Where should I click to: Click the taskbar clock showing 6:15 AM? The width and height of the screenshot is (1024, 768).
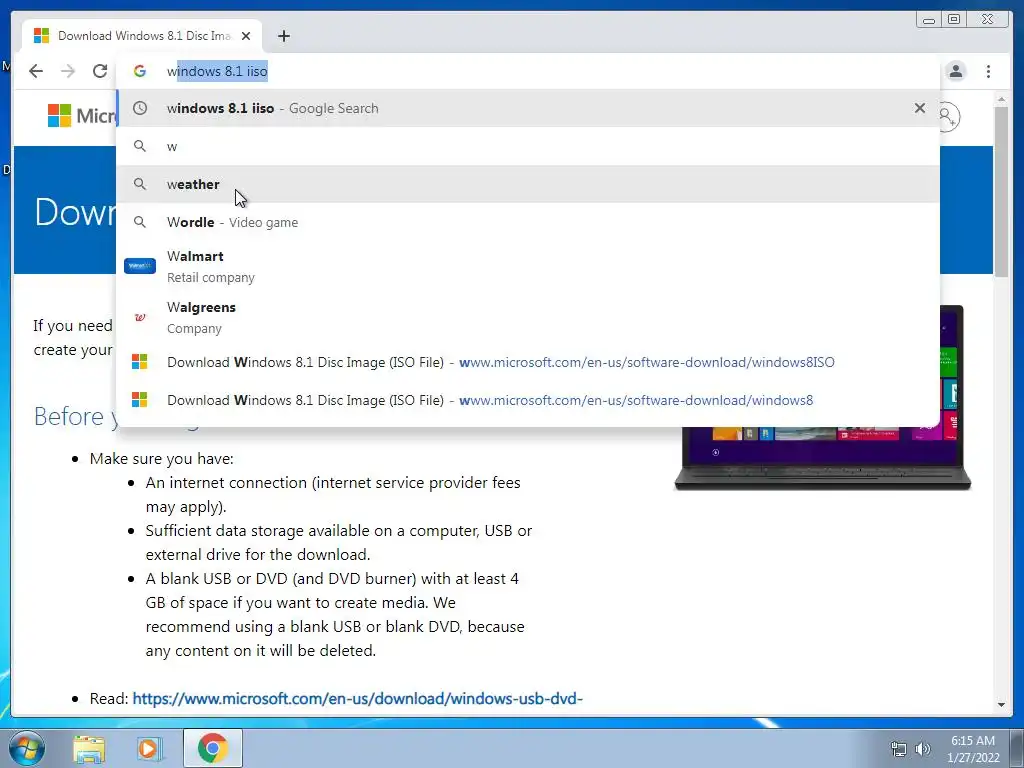pos(973,749)
